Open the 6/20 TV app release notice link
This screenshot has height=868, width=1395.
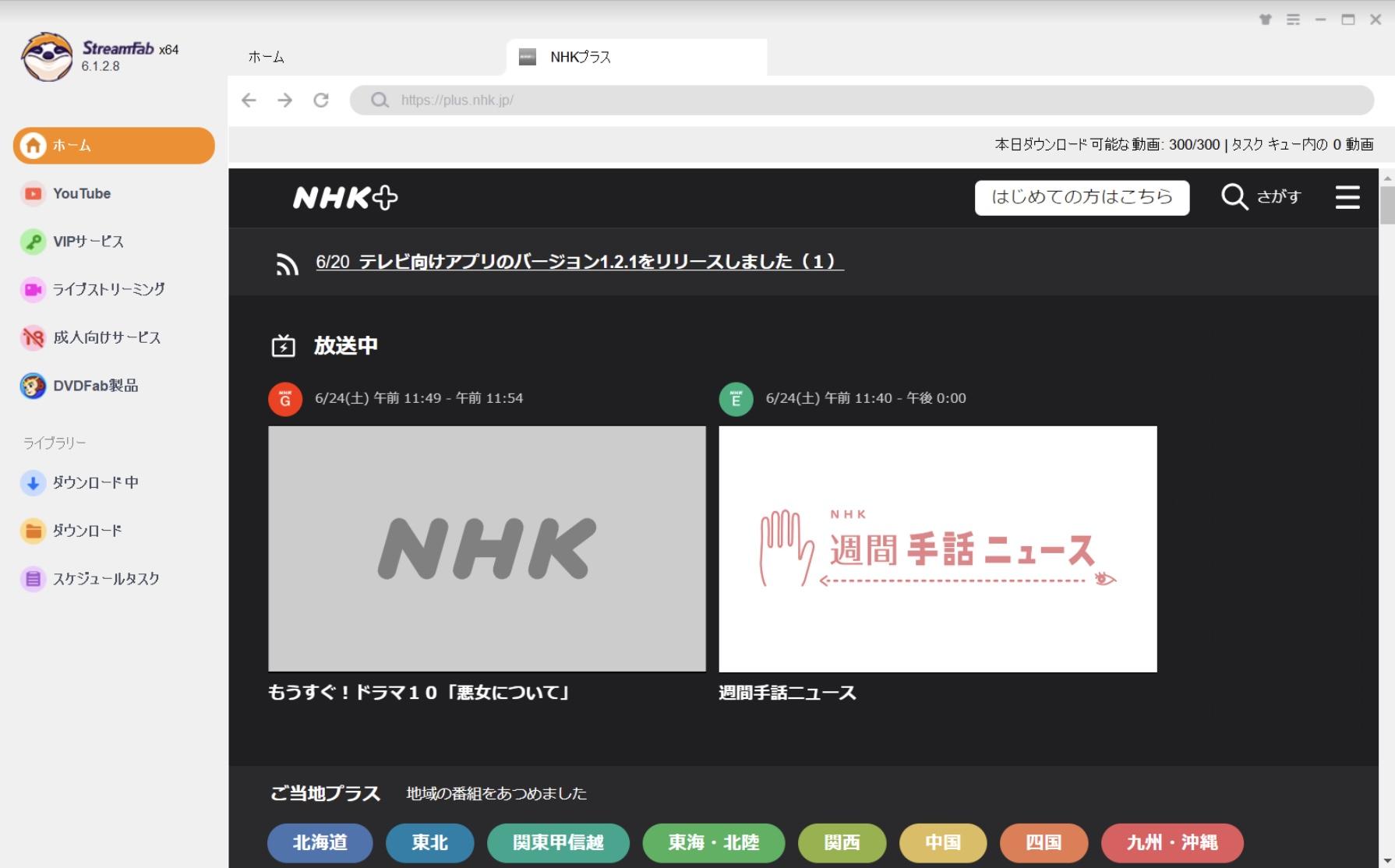[x=580, y=262]
